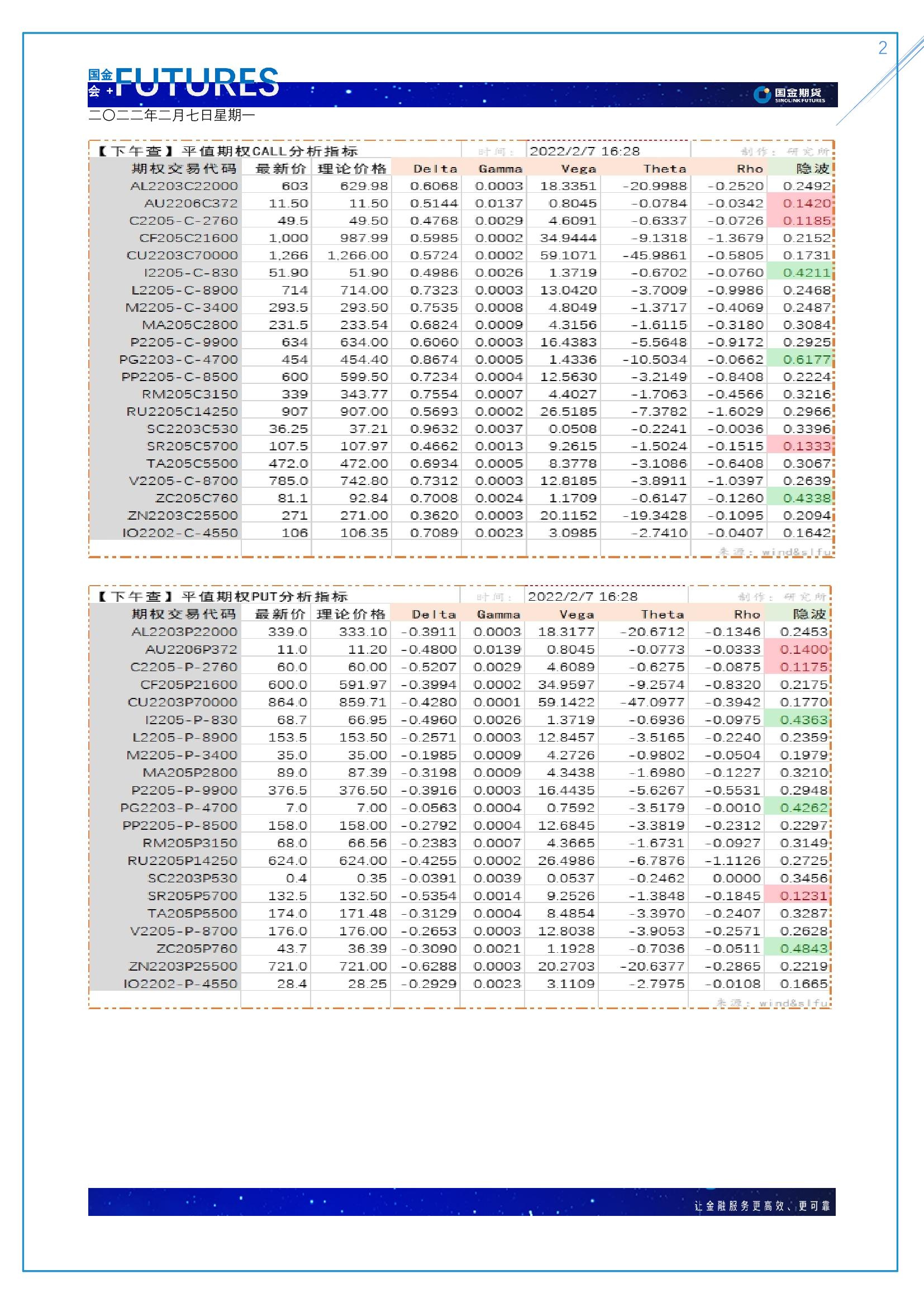Select L2205-C-8900 option code
The width and height of the screenshot is (924, 1307).
[x=185, y=291]
